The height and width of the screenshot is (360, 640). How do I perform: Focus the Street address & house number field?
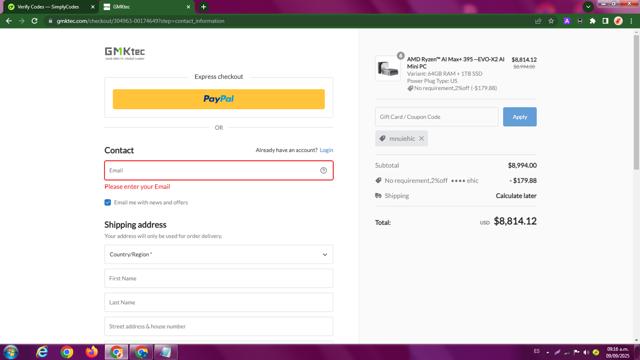(x=219, y=327)
